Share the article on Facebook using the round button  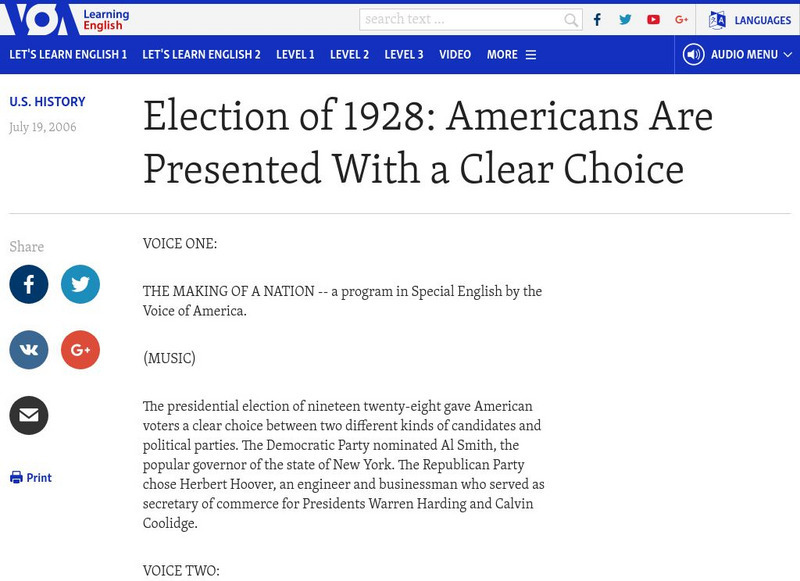[29, 284]
